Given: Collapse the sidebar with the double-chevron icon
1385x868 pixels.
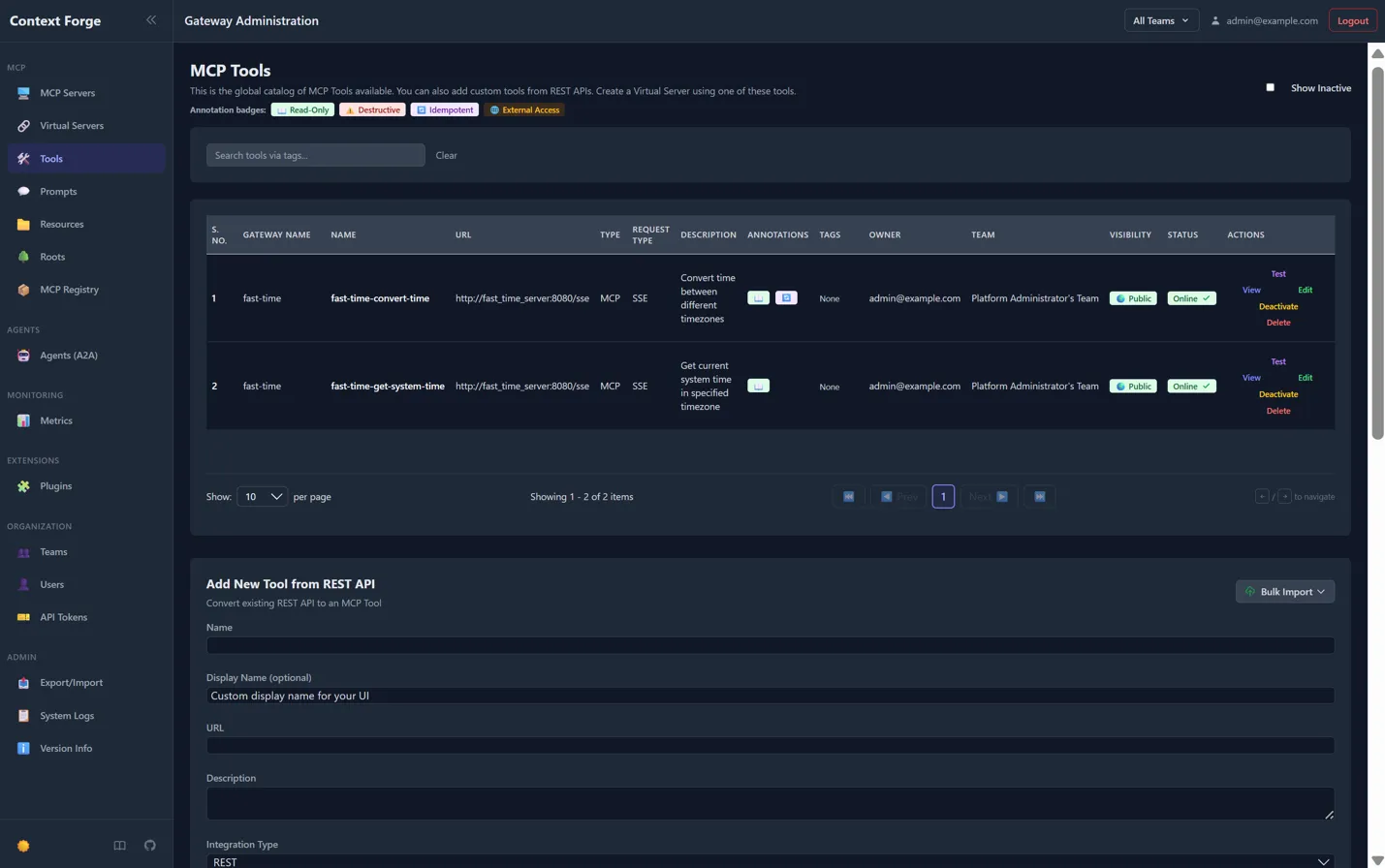Looking at the screenshot, I should [151, 19].
